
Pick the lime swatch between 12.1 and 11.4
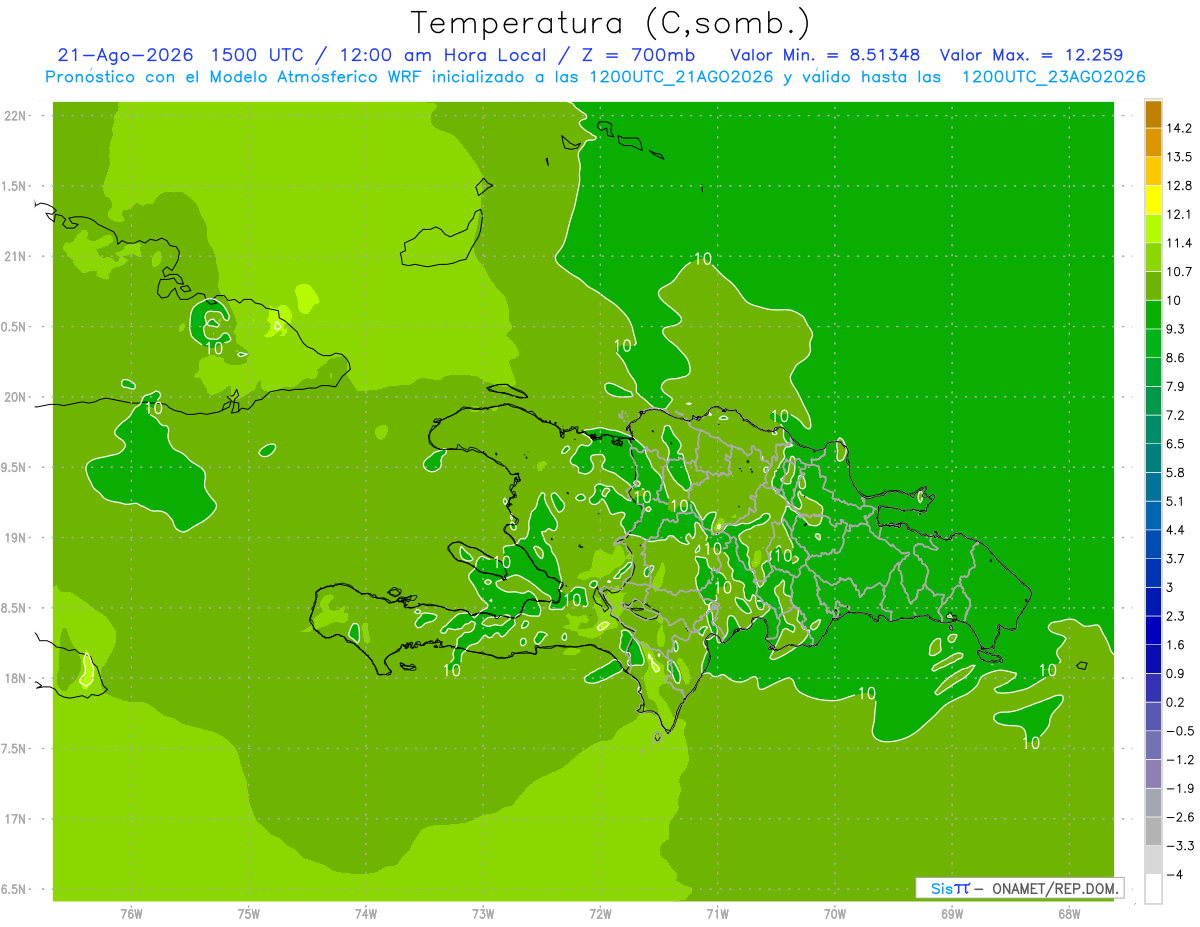pos(1153,229)
